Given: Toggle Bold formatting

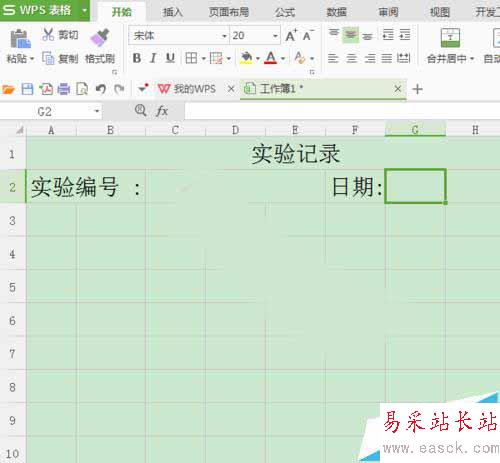Looking at the screenshot, I should click(x=137, y=58).
